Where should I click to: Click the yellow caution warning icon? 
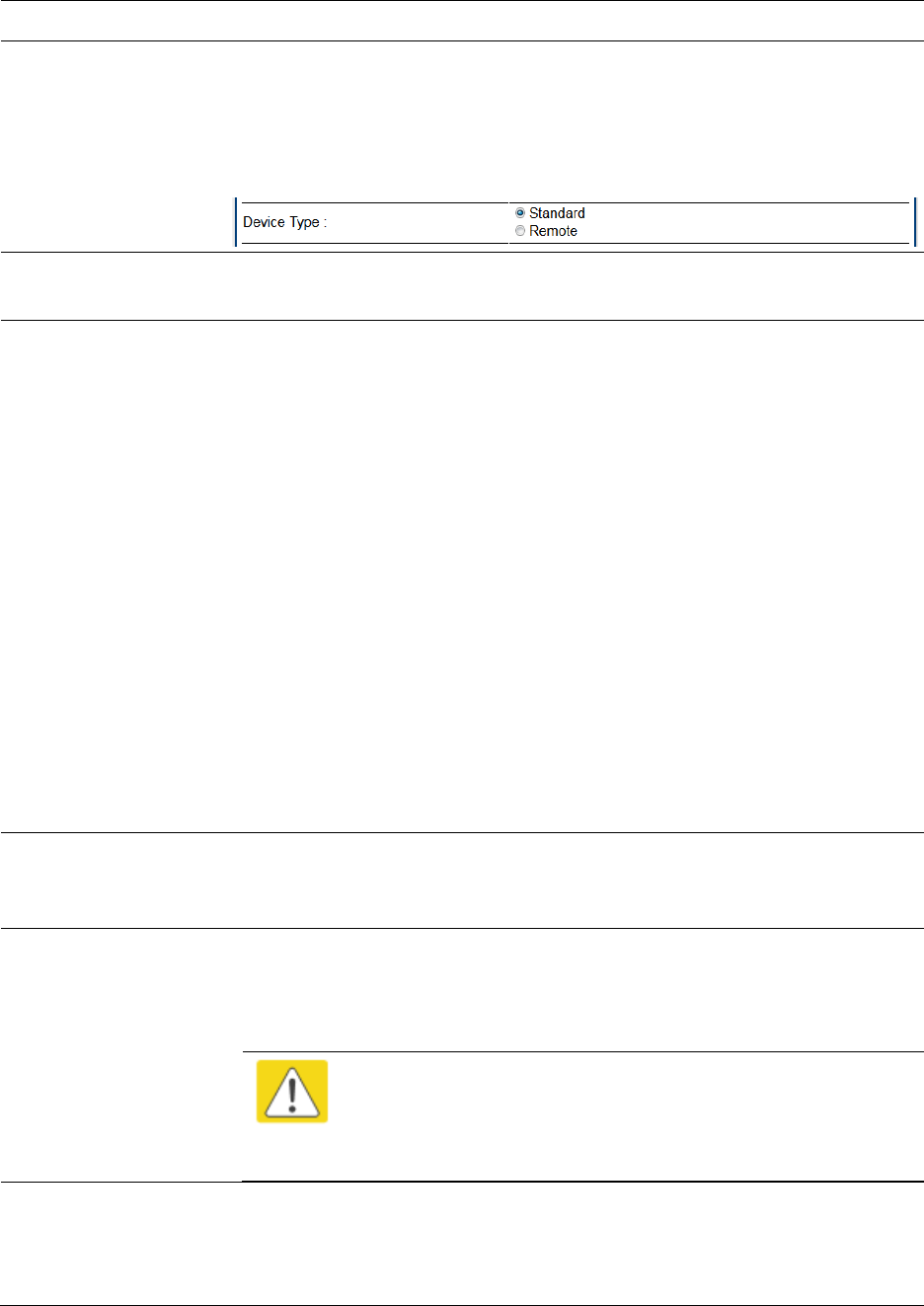tap(292, 1092)
